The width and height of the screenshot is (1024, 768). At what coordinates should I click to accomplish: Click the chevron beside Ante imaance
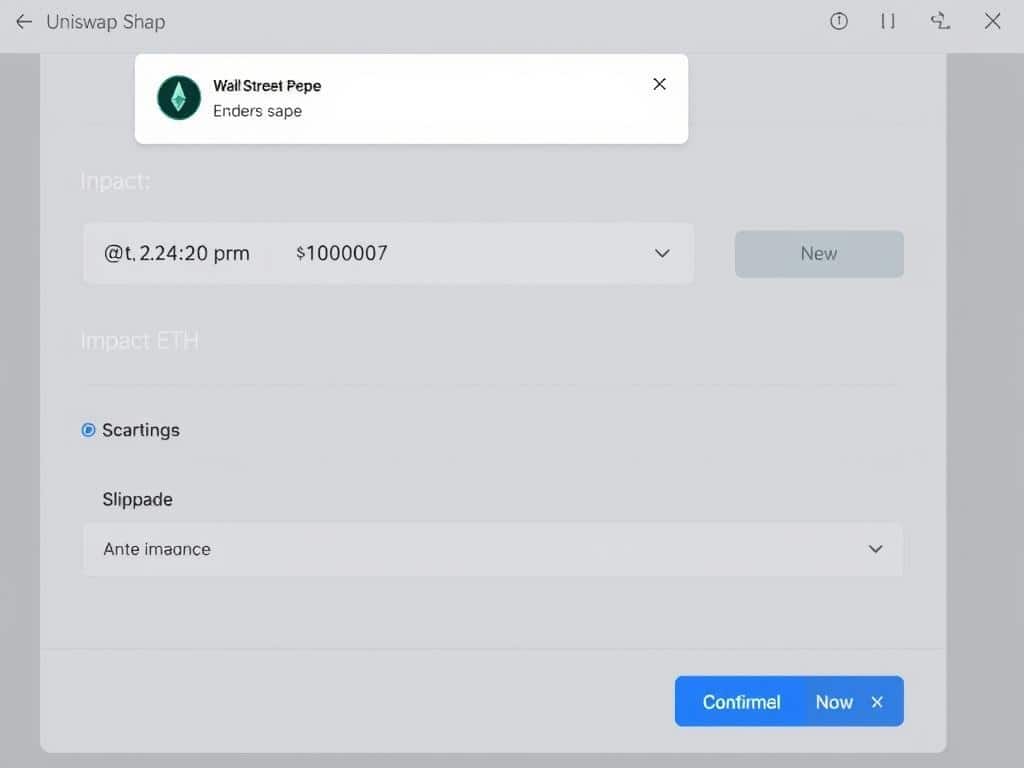tap(875, 549)
